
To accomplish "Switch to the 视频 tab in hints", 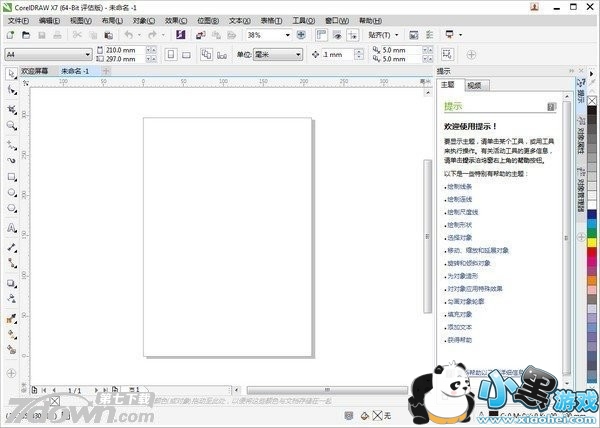I will [473, 86].
